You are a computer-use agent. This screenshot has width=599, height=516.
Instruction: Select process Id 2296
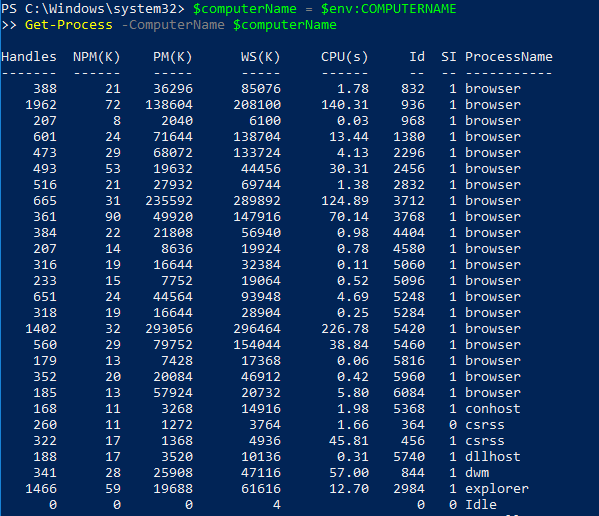[409, 153]
